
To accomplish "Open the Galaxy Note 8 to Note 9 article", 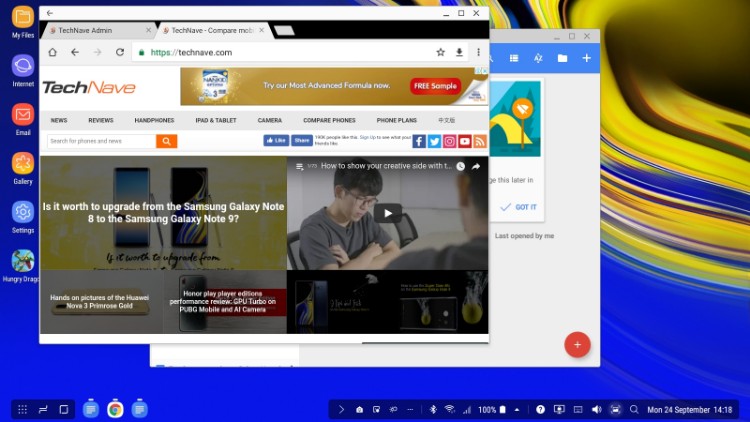I will tap(163, 213).
